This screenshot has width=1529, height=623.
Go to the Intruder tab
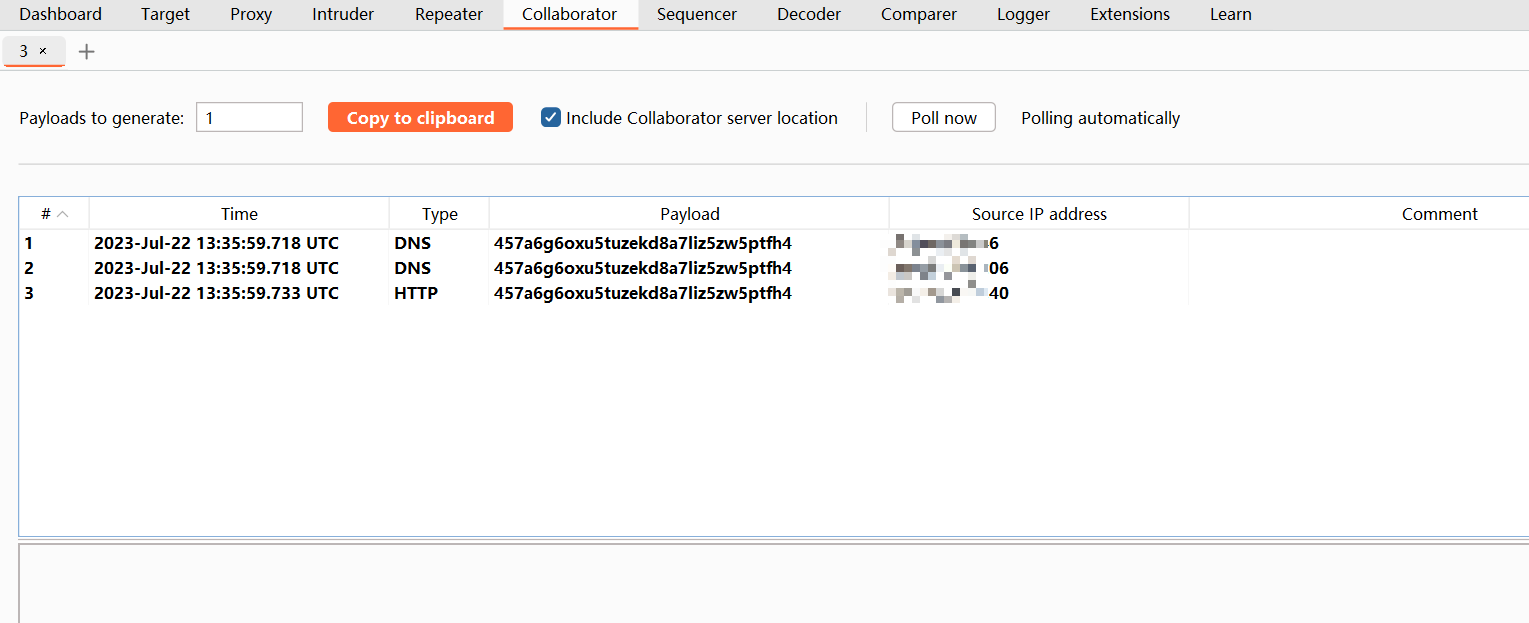coord(343,14)
